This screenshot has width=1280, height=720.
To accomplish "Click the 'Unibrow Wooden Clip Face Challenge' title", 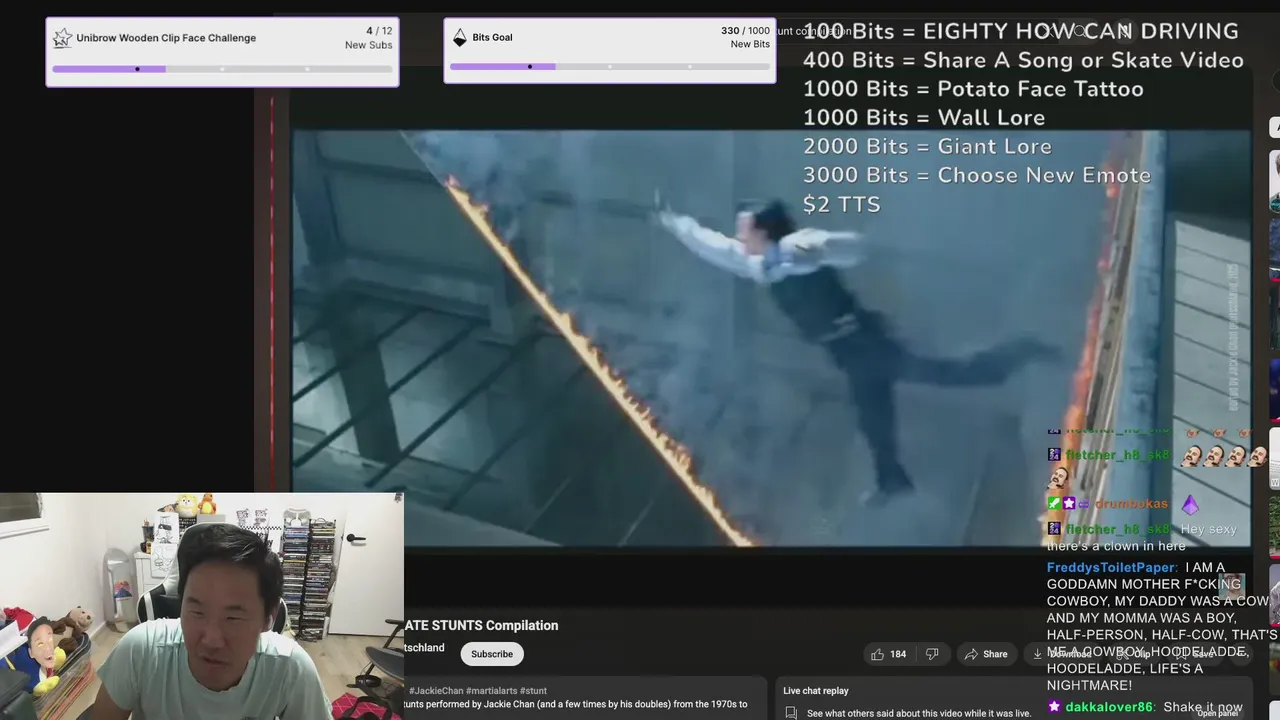I will pyautogui.click(x=166, y=38).
